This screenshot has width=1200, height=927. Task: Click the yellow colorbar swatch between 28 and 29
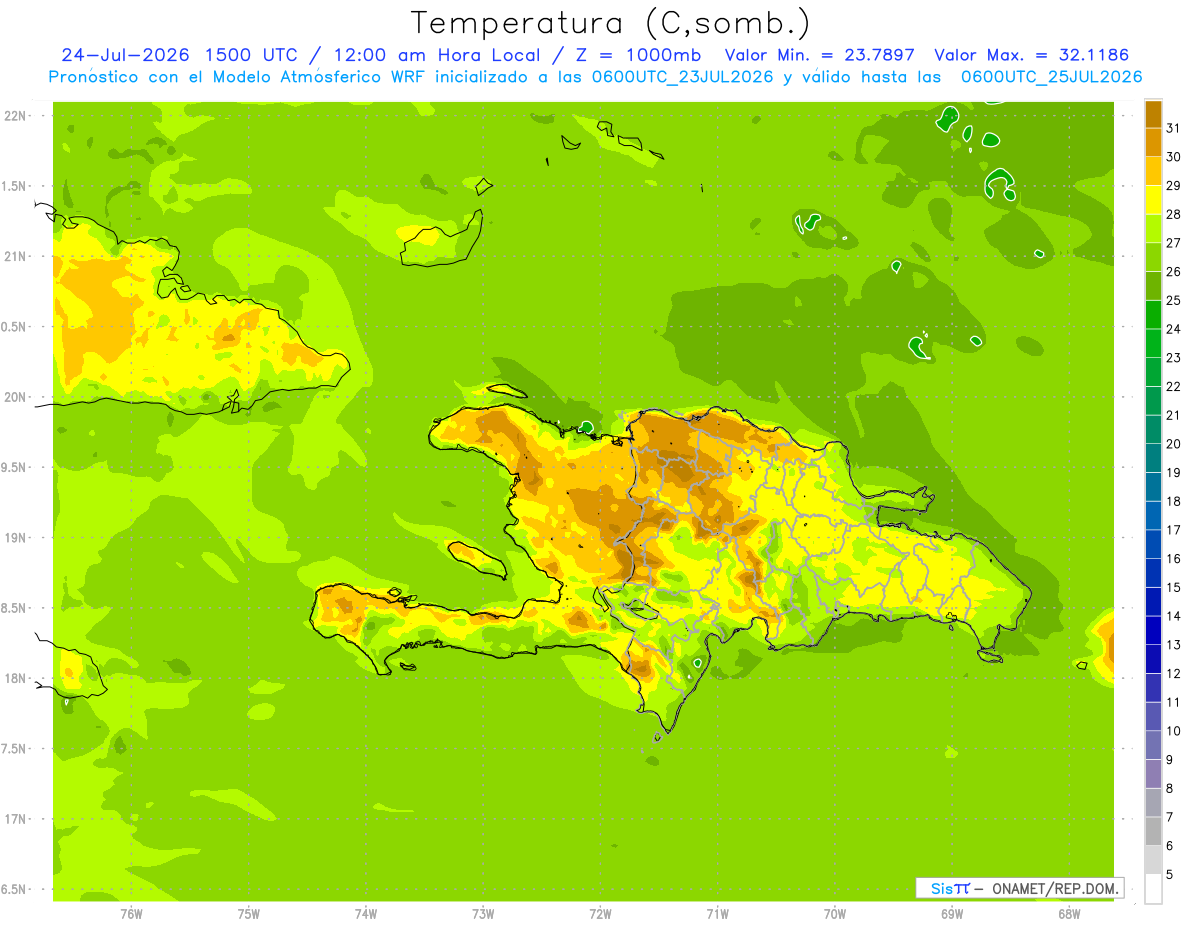point(1153,199)
